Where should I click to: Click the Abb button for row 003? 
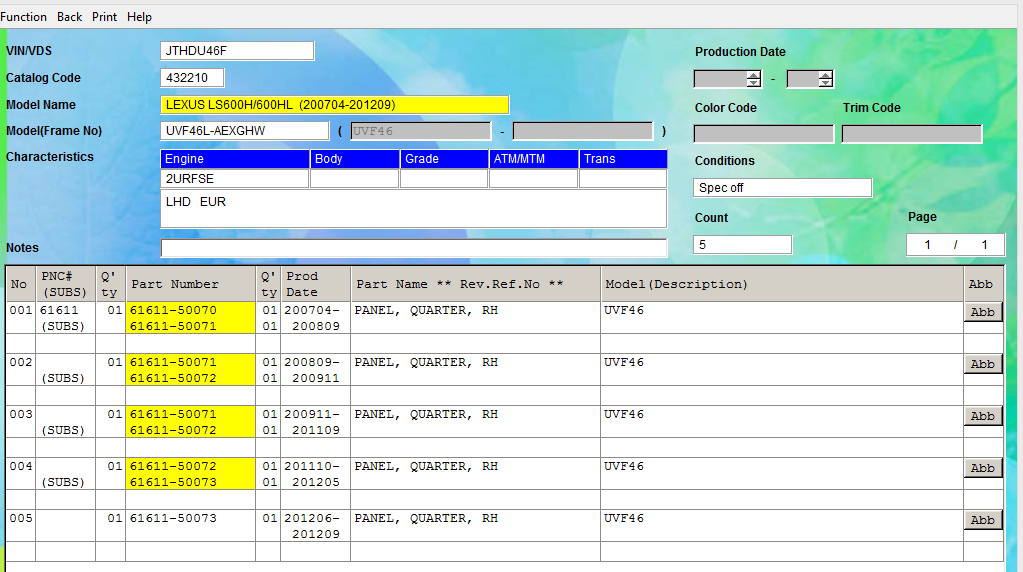click(x=983, y=416)
